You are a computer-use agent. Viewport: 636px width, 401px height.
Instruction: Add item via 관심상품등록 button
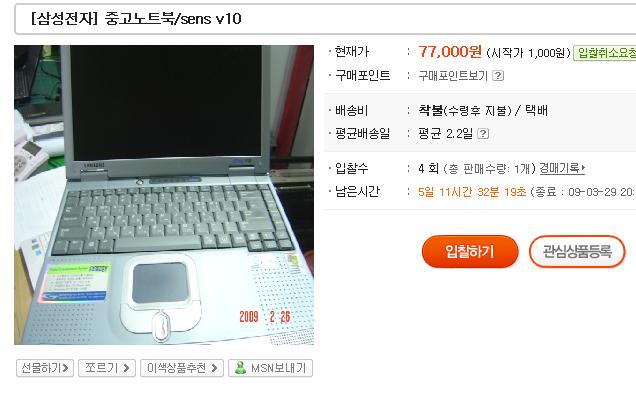pyautogui.click(x=577, y=251)
